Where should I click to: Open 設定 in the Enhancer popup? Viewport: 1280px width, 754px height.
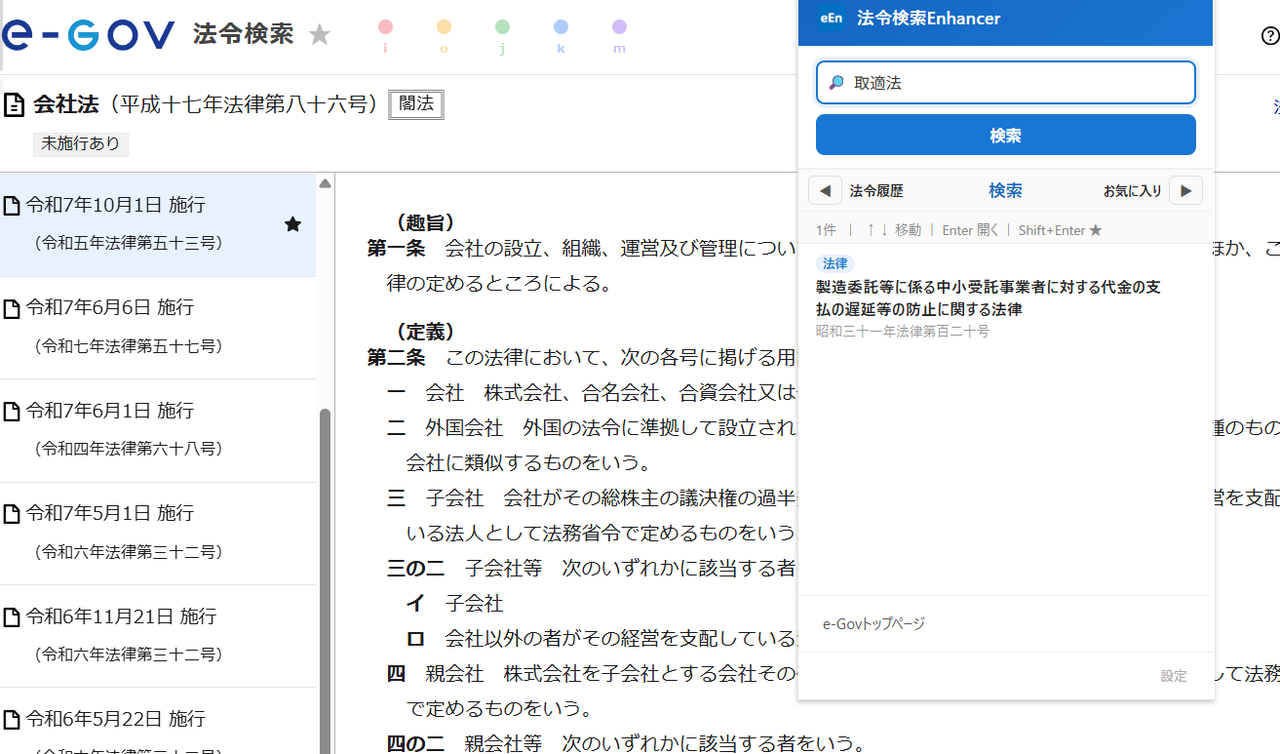[x=1174, y=676]
